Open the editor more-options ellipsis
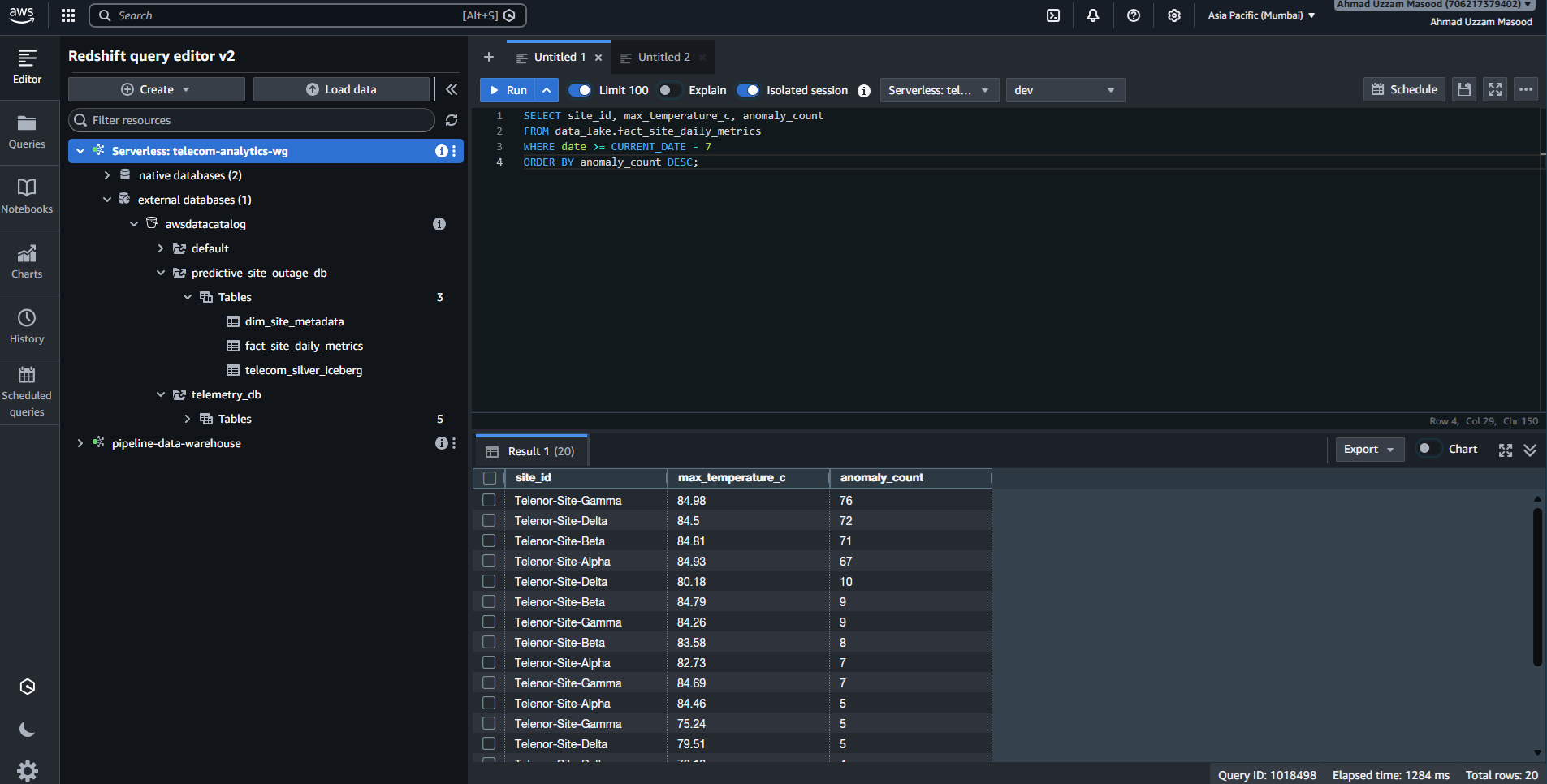Screen dimensions: 1547x784 click(x=1526, y=89)
